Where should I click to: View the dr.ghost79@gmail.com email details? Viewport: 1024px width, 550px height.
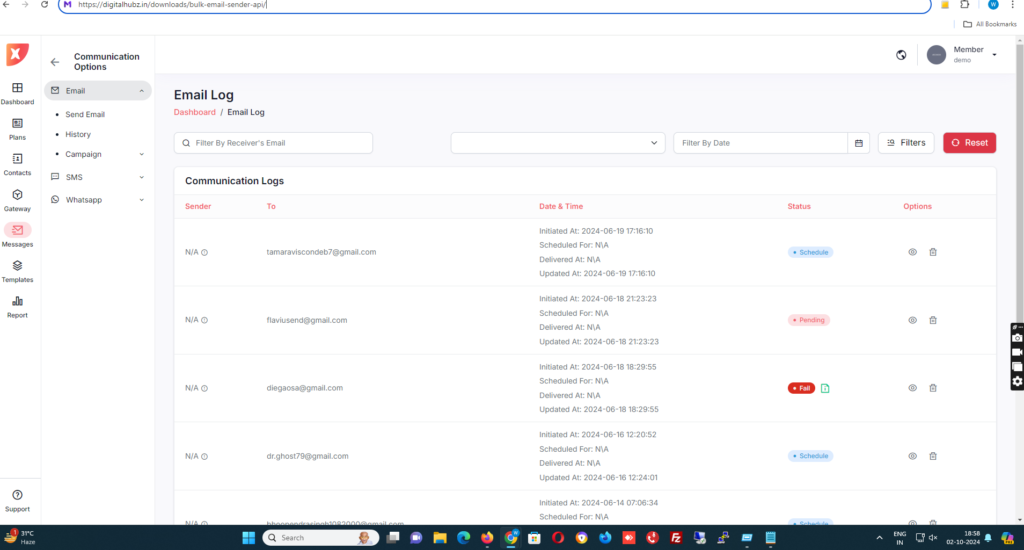click(912, 456)
